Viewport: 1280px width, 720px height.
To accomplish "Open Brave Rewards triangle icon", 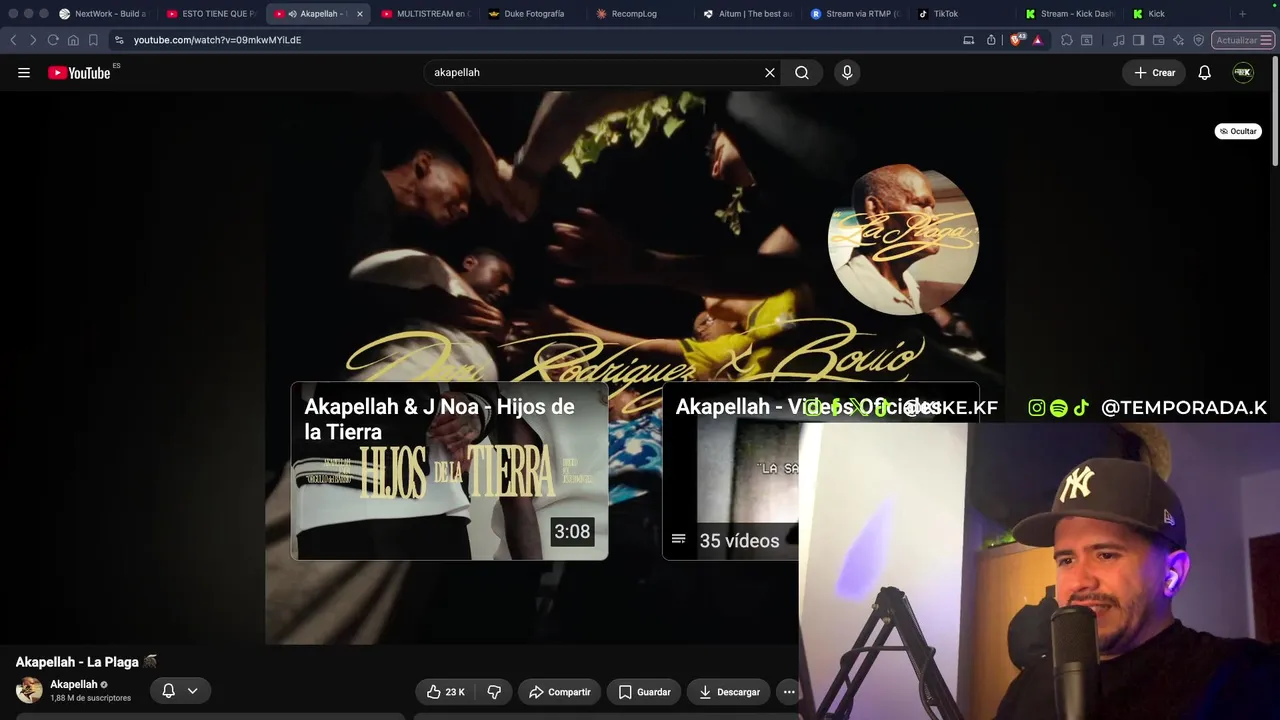I will click(x=1038, y=40).
